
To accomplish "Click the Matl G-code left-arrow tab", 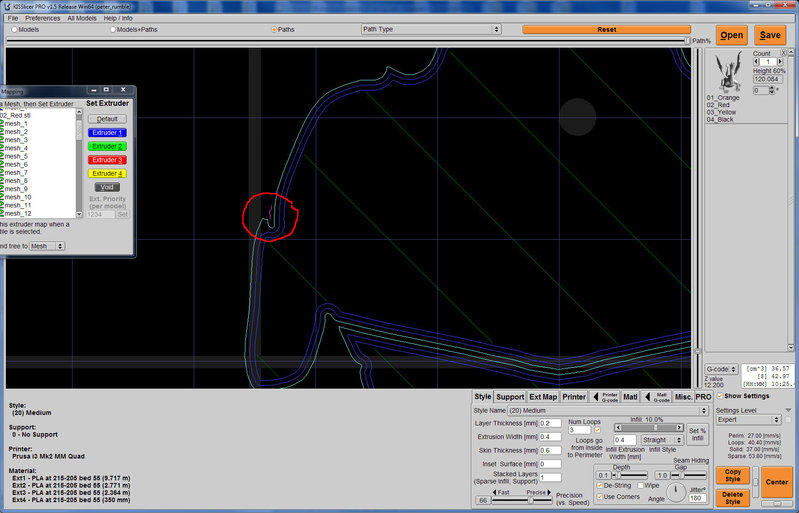I will tap(656, 397).
